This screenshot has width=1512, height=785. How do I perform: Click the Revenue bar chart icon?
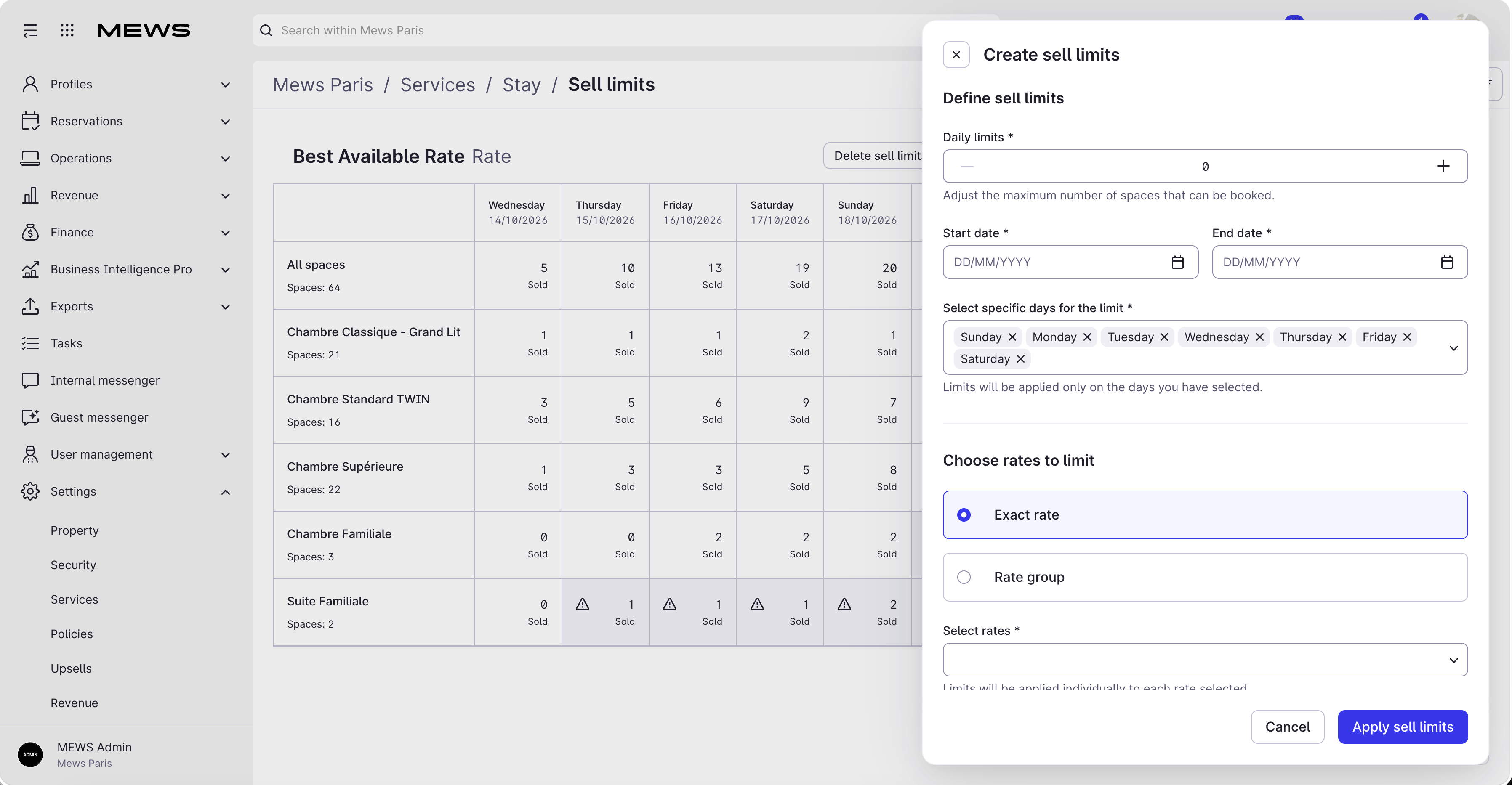(30, 195)
